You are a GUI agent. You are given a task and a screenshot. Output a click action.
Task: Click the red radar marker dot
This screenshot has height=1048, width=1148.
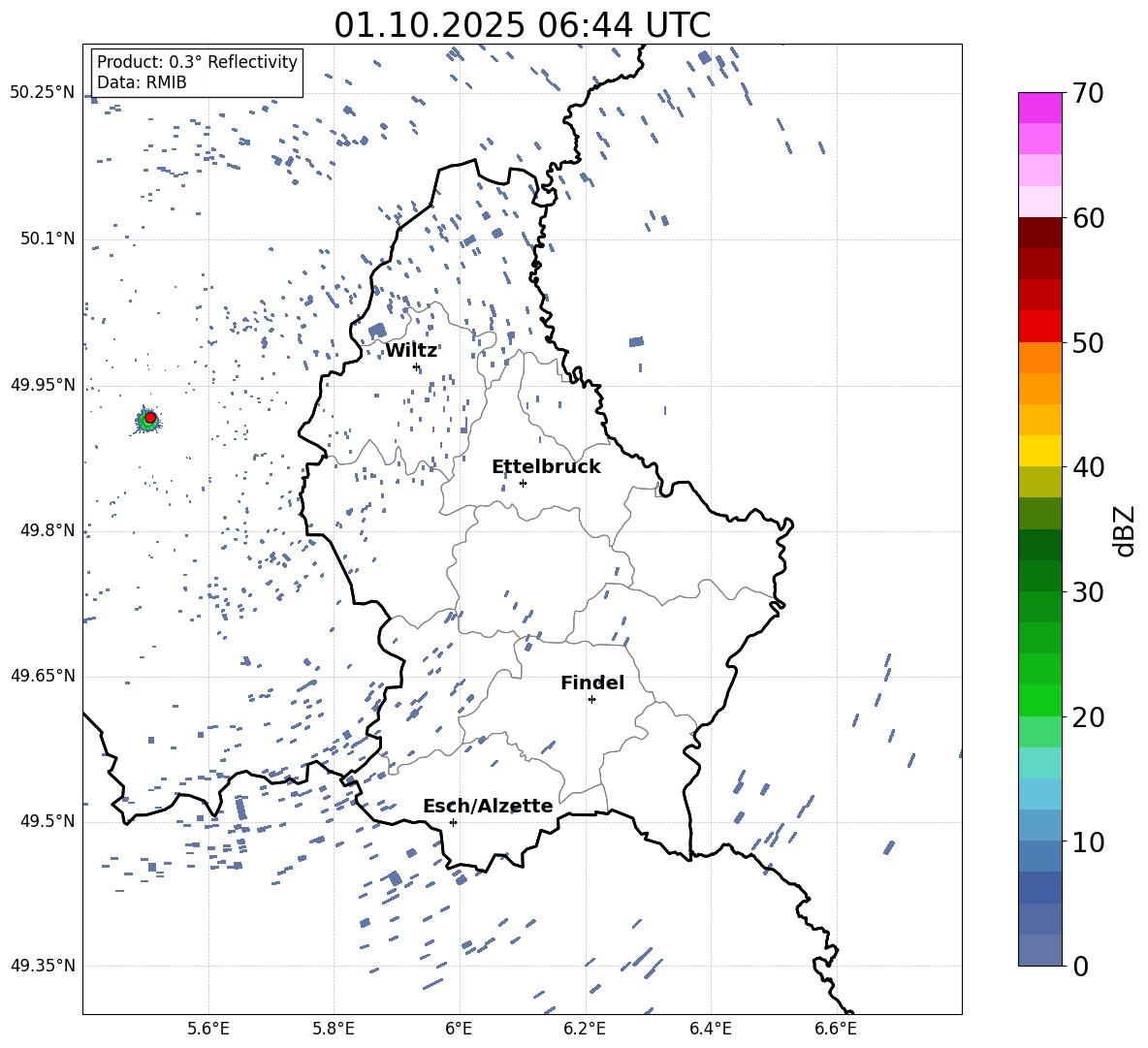[150, 418]
